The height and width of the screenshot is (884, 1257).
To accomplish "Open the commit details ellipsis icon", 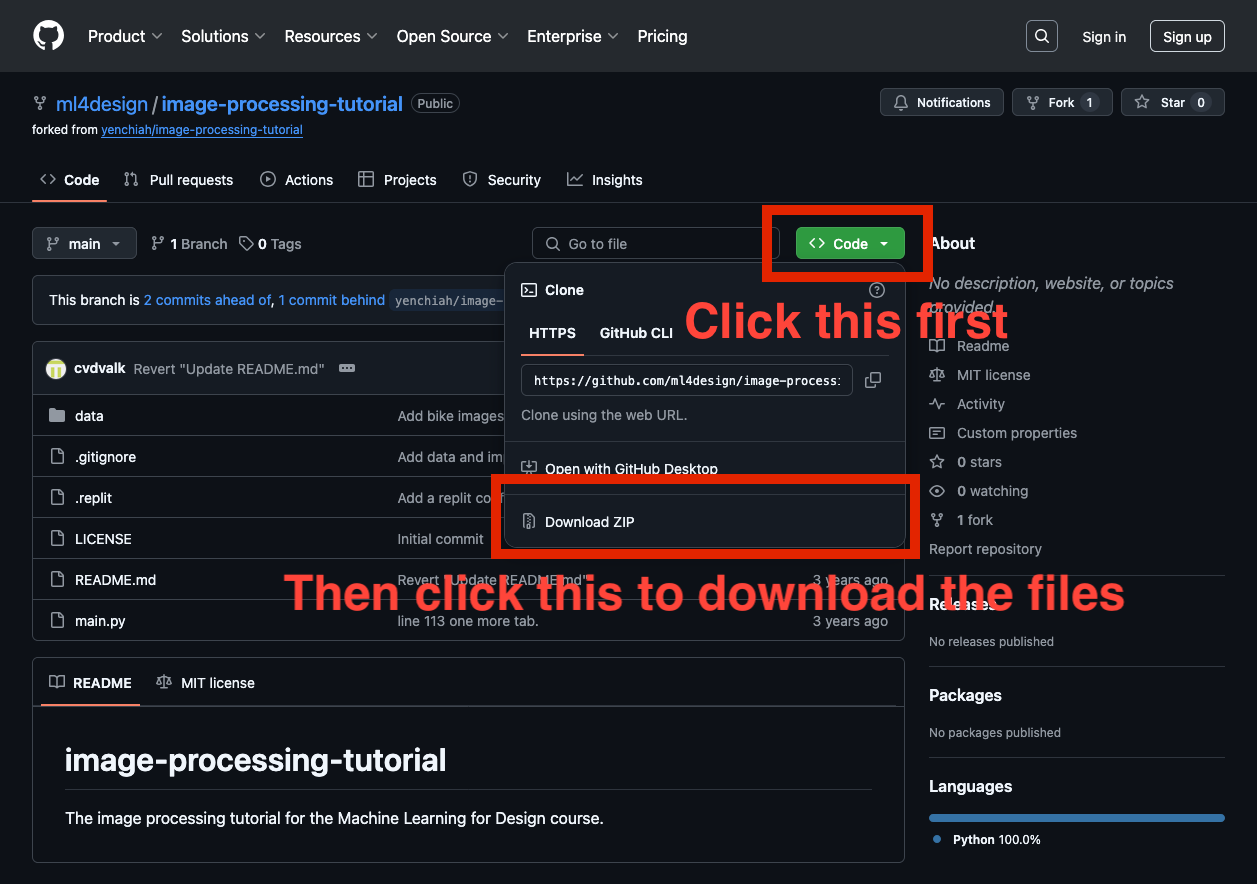I will coord(347,368).
